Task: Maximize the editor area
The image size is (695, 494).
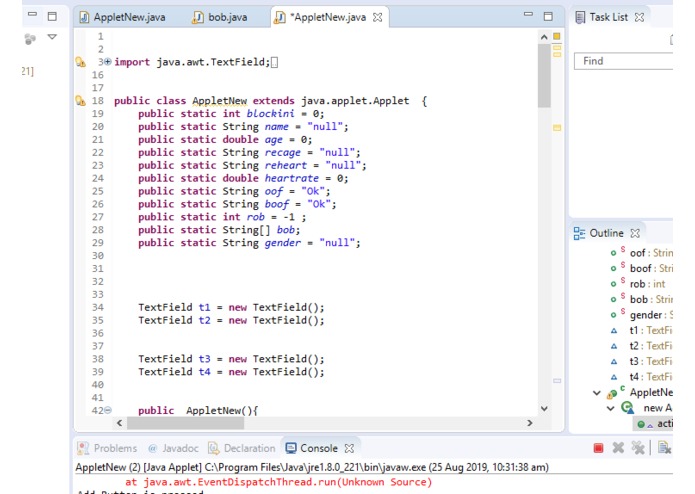Action: [548, 16]
